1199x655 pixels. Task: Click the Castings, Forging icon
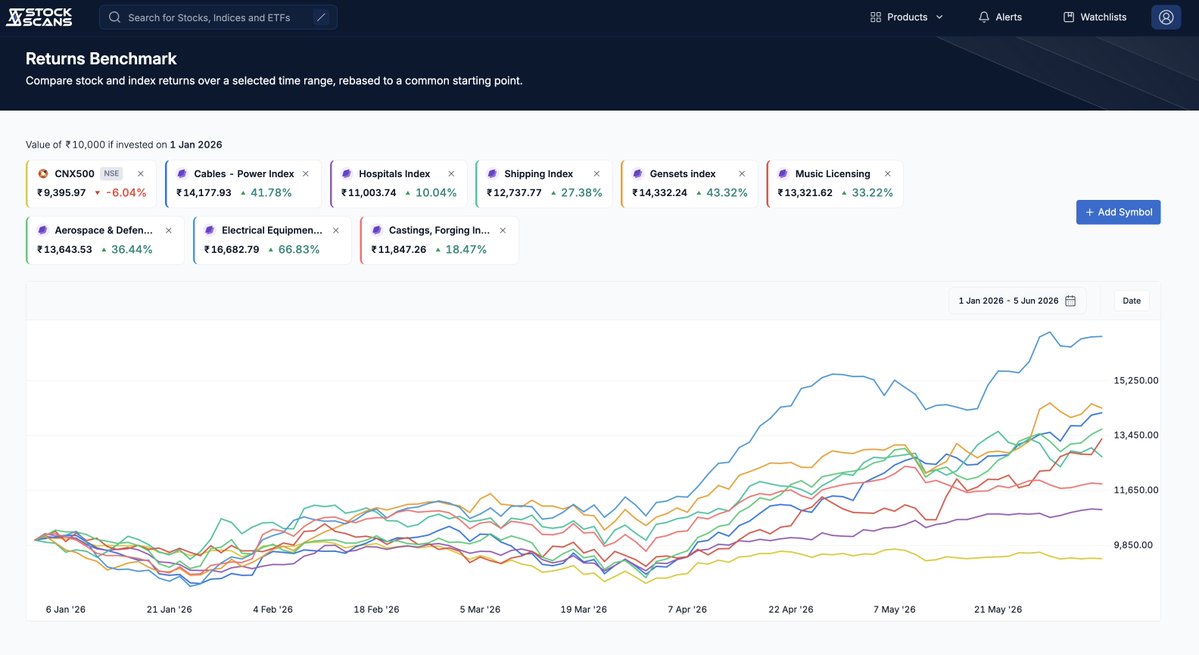tap(377, 230)
